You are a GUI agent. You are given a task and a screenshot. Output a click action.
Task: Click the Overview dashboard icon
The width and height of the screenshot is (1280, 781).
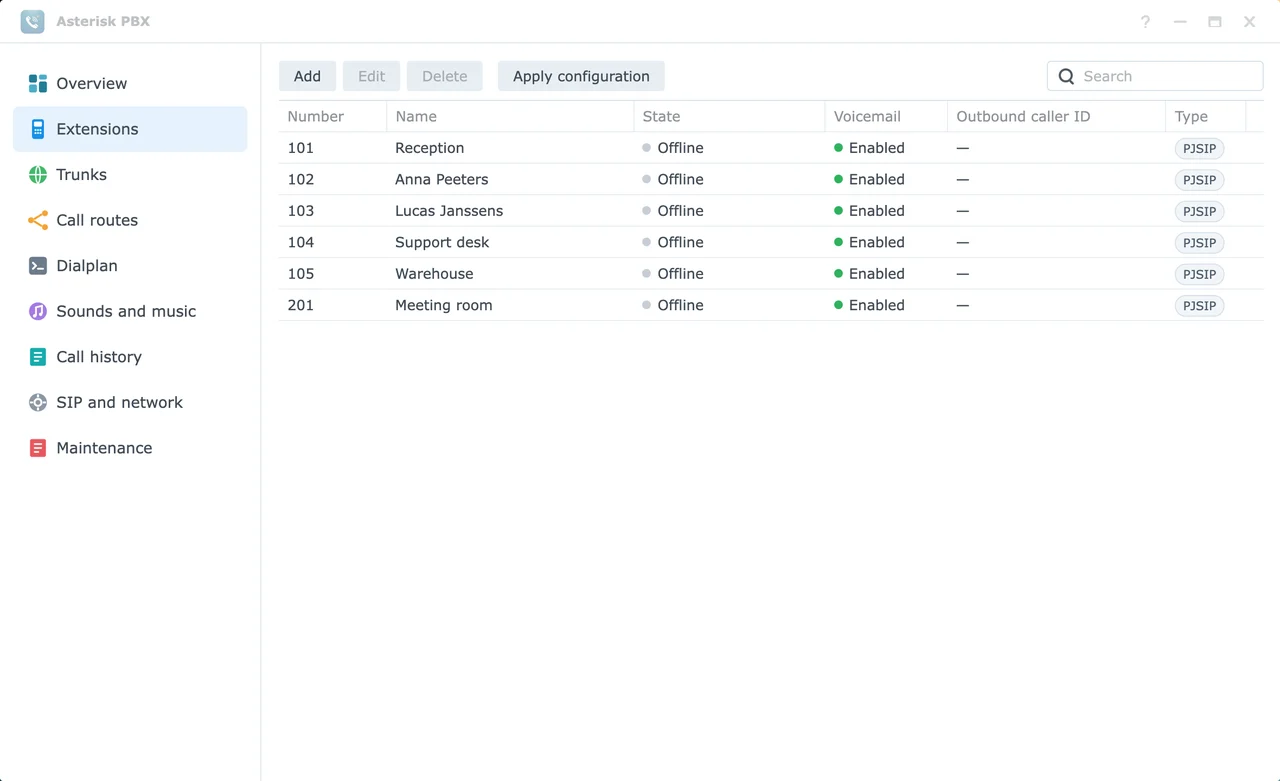coord(38,84)
